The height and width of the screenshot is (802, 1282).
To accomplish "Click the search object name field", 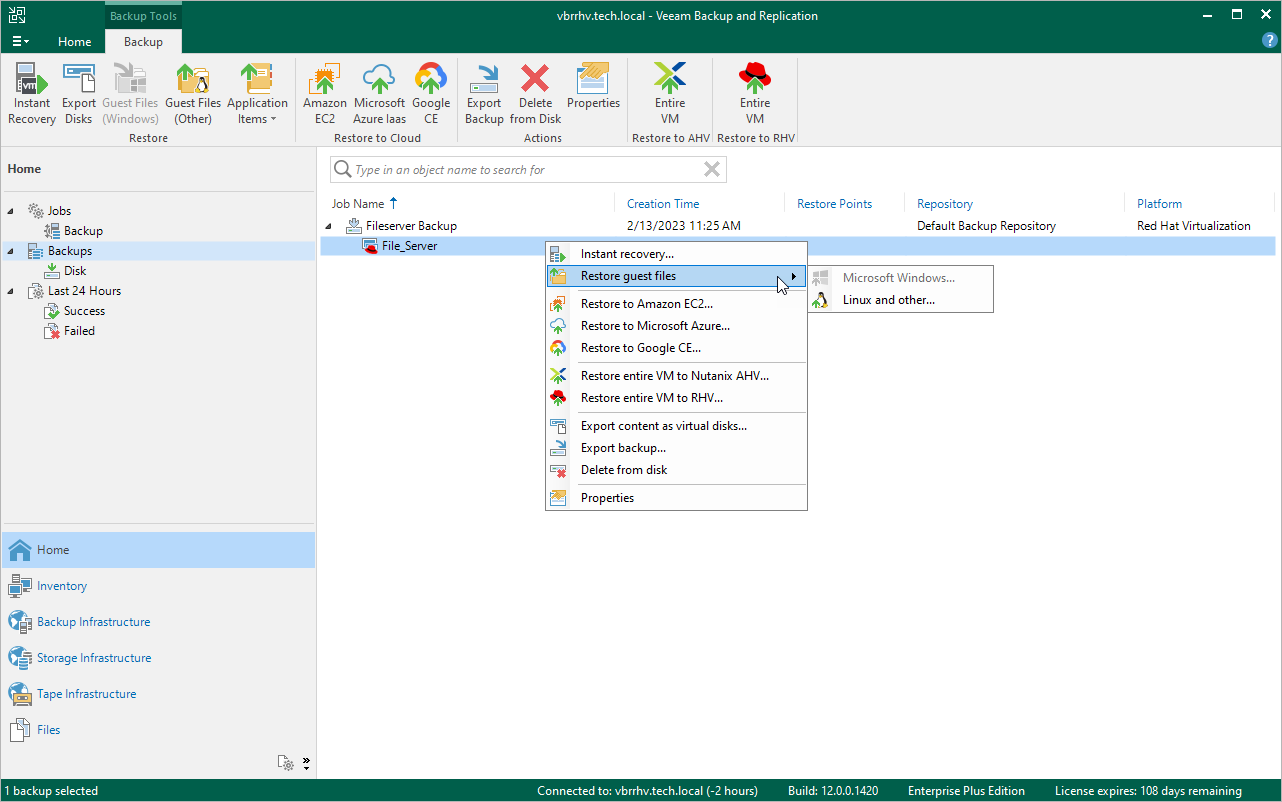I will pos(528,170).
